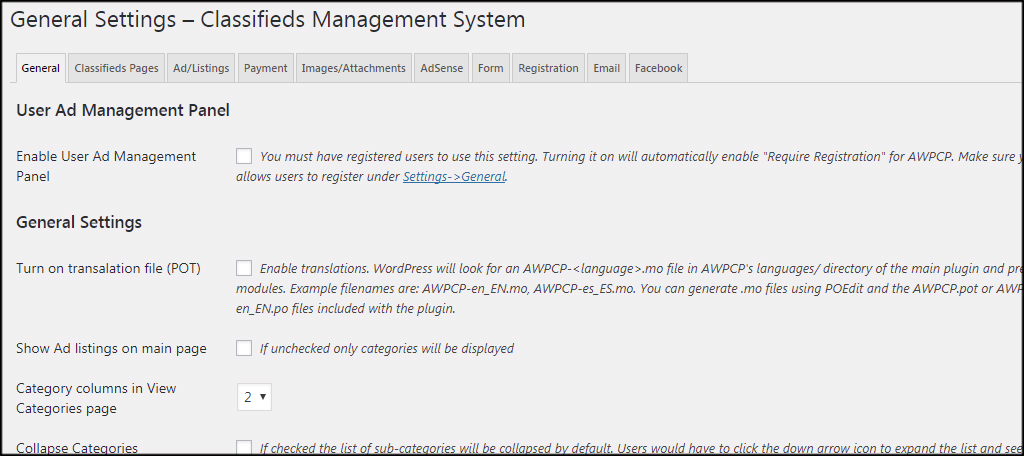Toggle the Collapse Categories checkbox
Screen dimensions: 1024x456
tap(244, 447)
